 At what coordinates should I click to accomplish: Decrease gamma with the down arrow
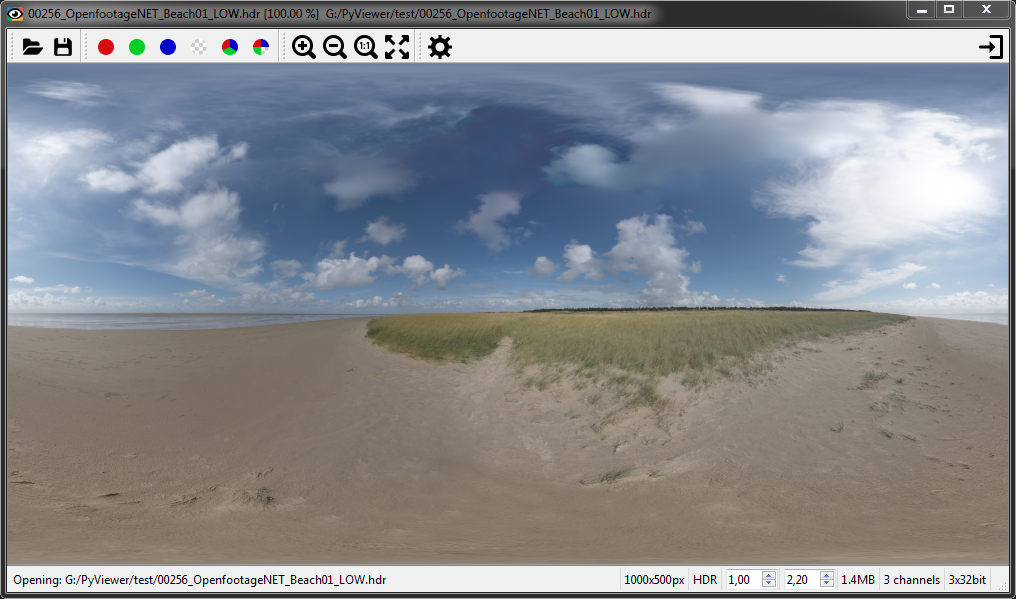coord(826,583)
